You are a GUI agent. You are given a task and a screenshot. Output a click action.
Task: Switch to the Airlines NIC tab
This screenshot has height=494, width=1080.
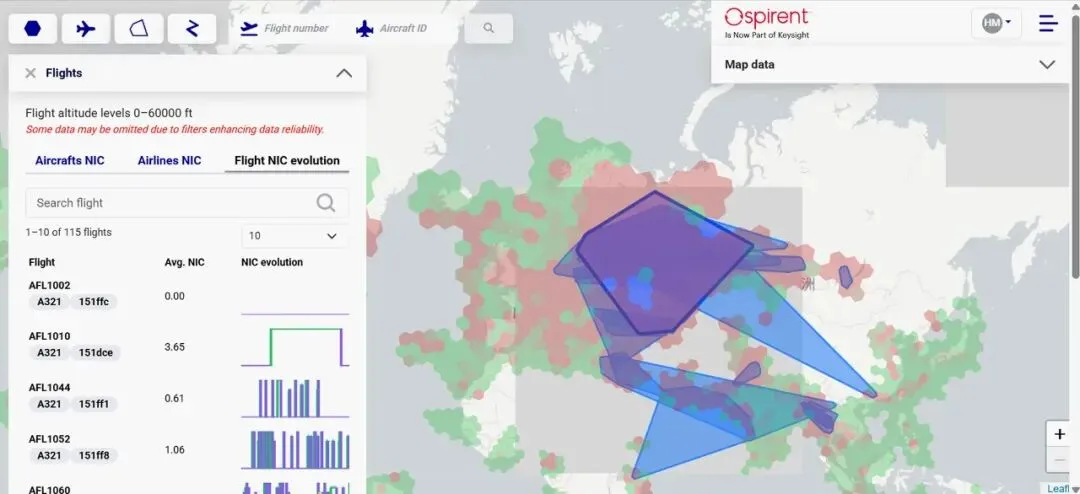169,161
